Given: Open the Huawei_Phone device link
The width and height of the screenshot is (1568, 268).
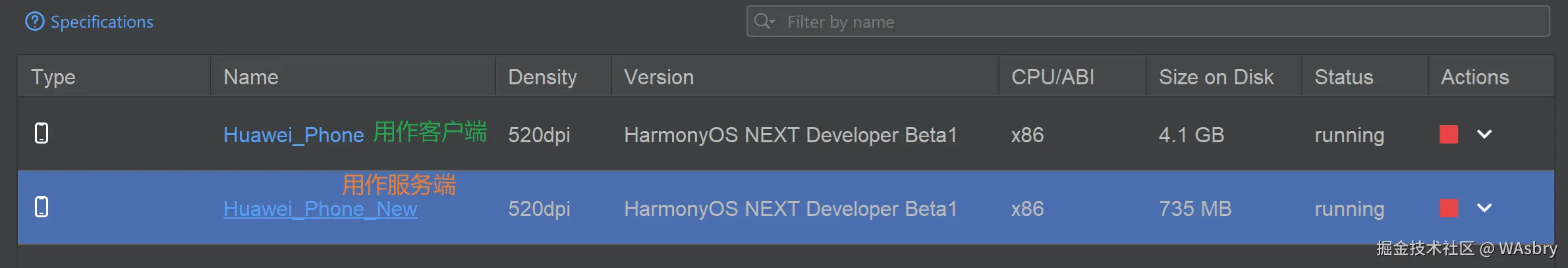Looking at the screenshot, I should click(293, 135).
